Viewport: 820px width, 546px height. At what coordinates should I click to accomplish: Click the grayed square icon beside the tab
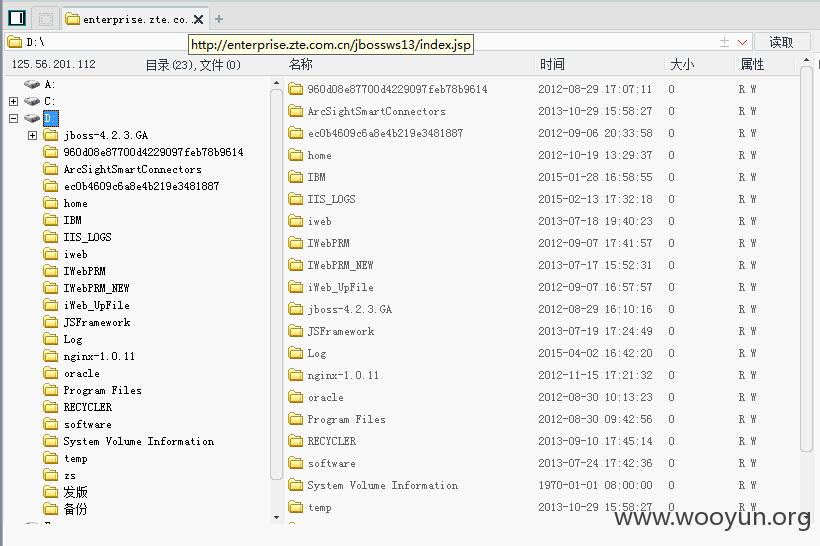coord(46,19)
